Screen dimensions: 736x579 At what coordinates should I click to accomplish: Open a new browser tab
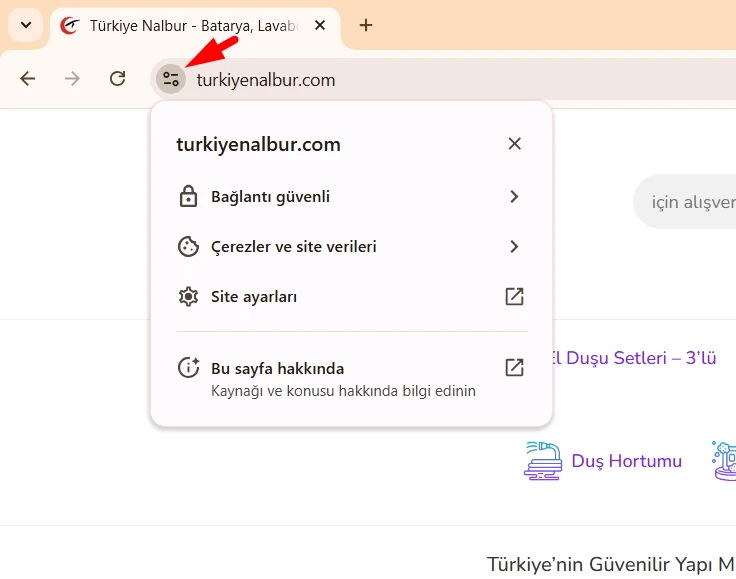[366, 25]
